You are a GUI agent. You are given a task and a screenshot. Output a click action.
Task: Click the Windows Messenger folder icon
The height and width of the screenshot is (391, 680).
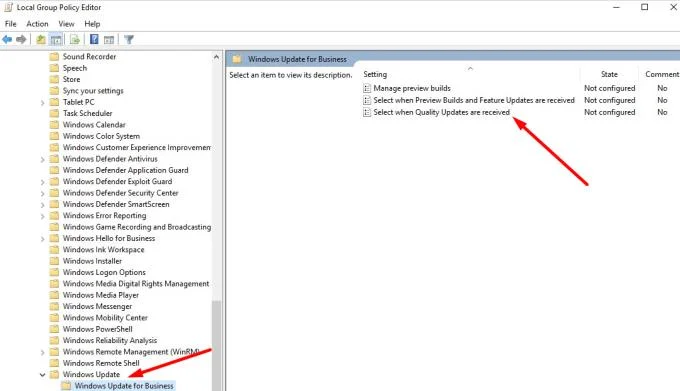[54, 306]
